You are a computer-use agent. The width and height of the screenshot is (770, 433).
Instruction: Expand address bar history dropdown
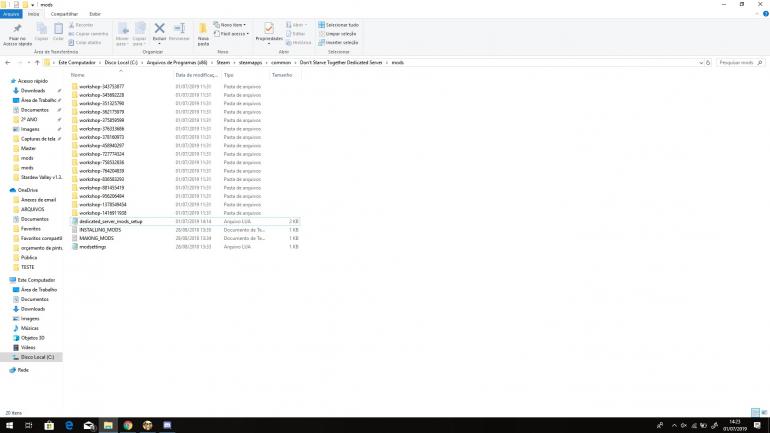tap(701, 63)
